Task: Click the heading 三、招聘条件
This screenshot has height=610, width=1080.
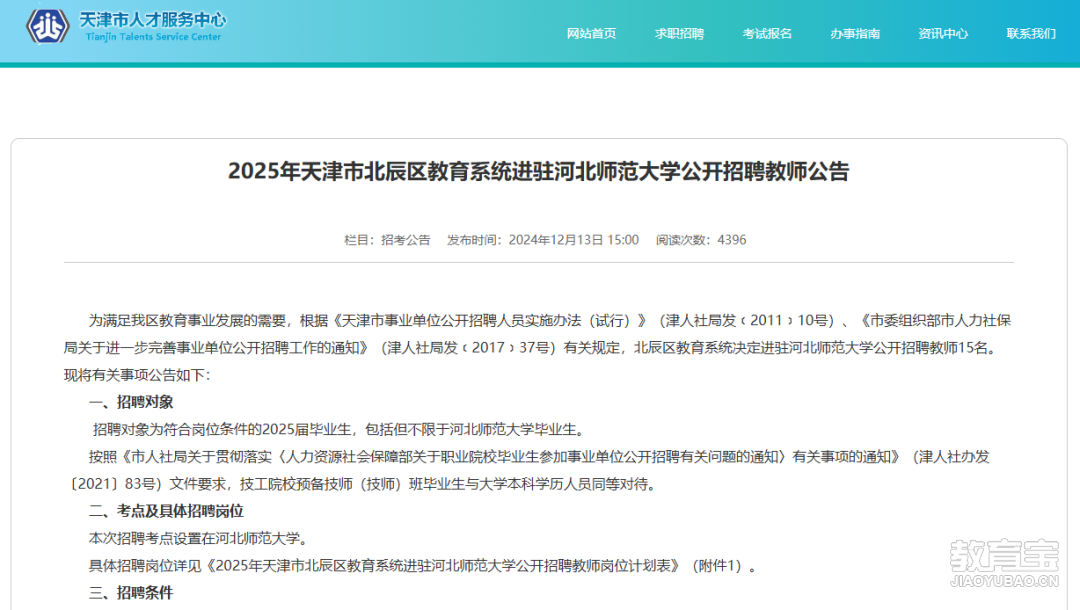Action: (131, 593)
